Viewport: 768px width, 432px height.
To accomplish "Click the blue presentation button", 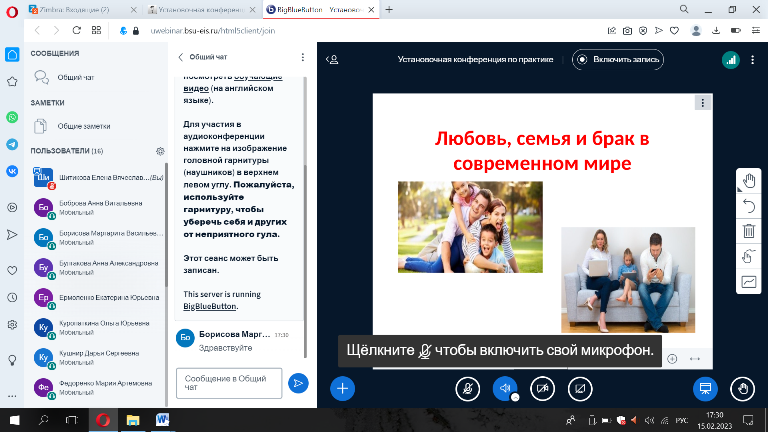I will coord(705,388).
